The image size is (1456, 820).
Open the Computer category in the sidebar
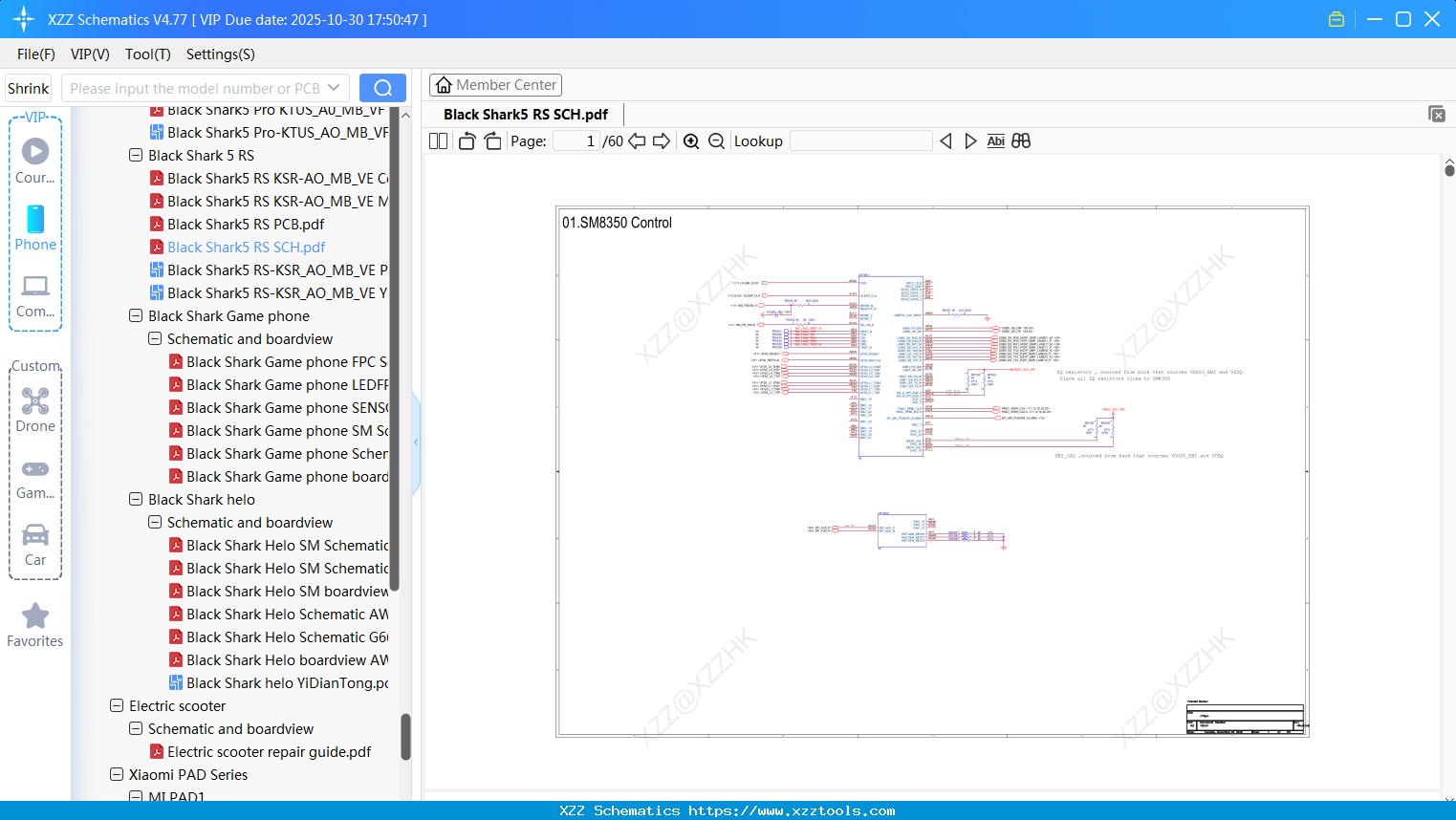click(35, 295)
